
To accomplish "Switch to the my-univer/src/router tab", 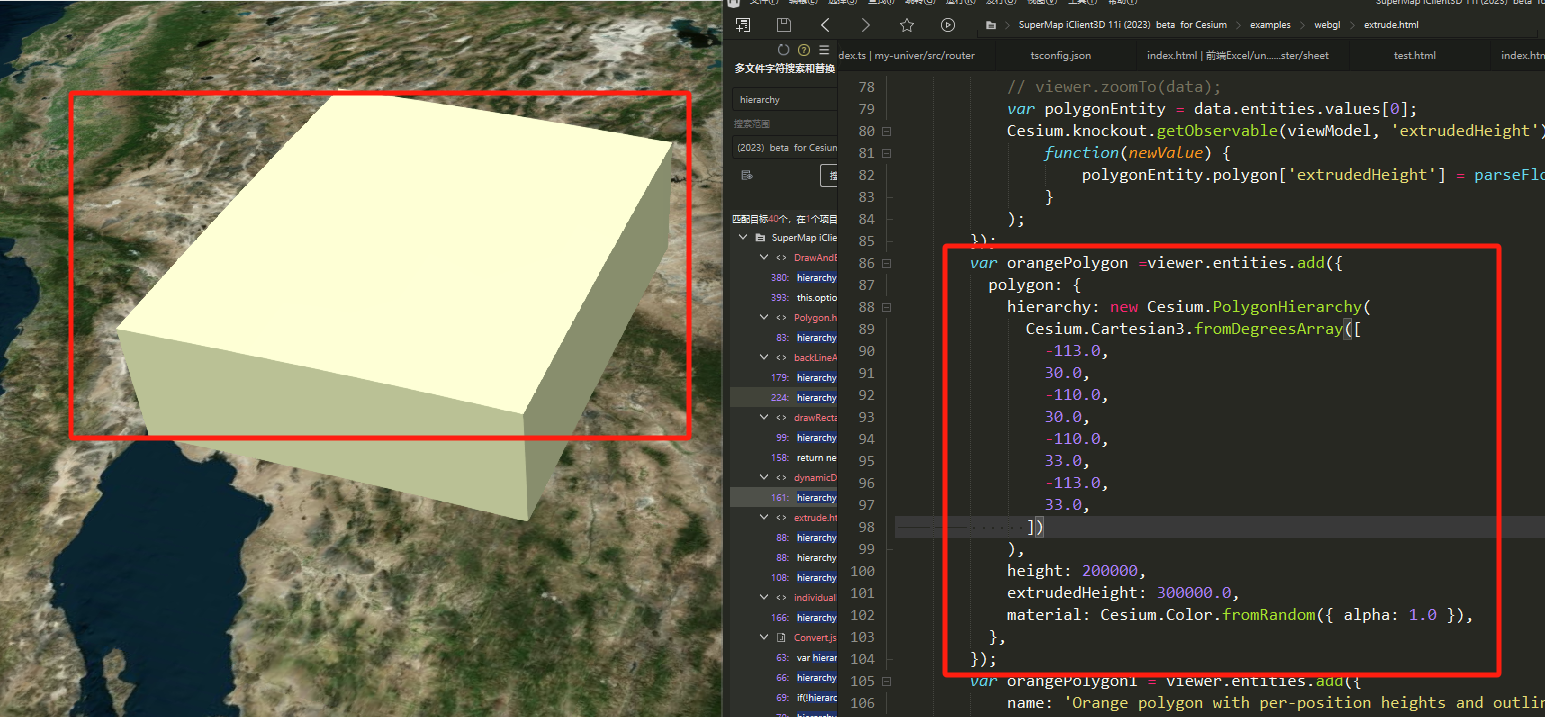I will coord(906,56).
